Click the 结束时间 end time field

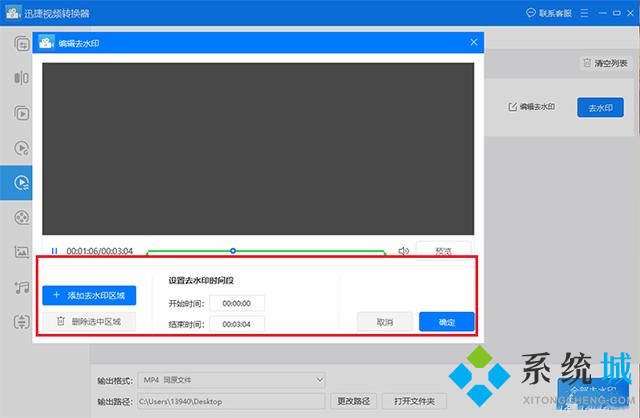[x=237, y=324]
